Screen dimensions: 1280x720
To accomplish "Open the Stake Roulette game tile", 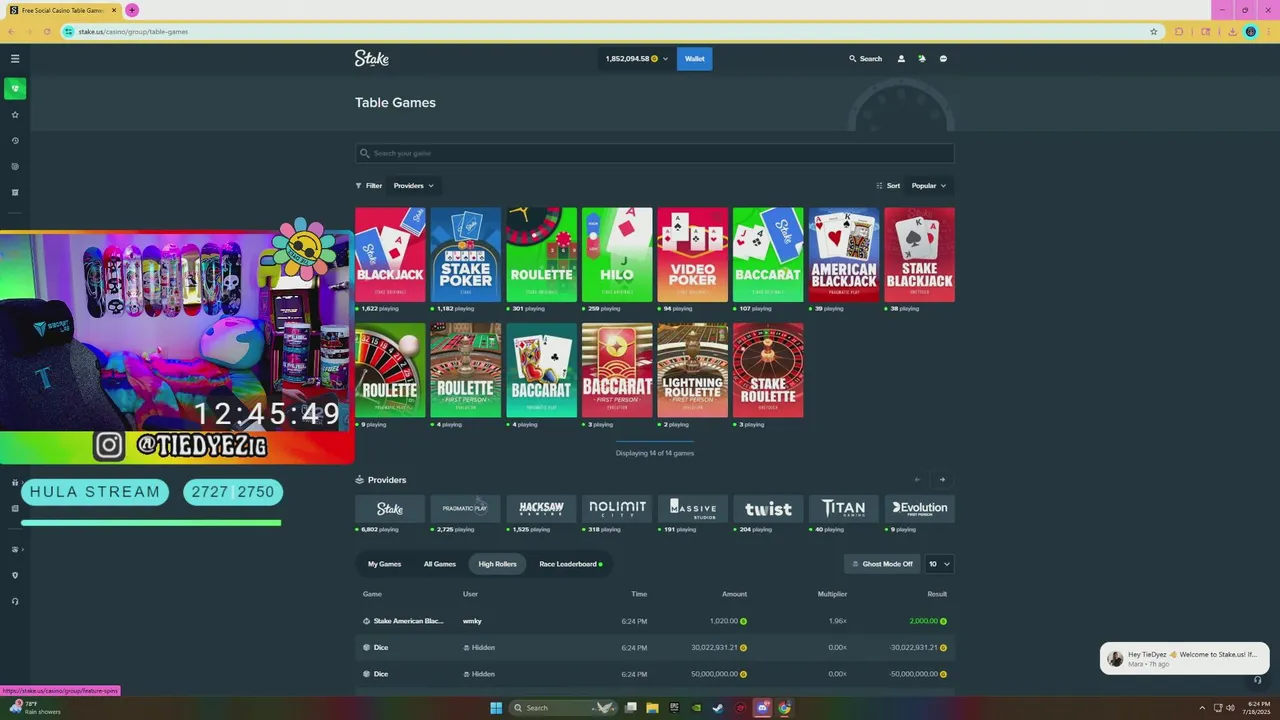I will 768,370.
